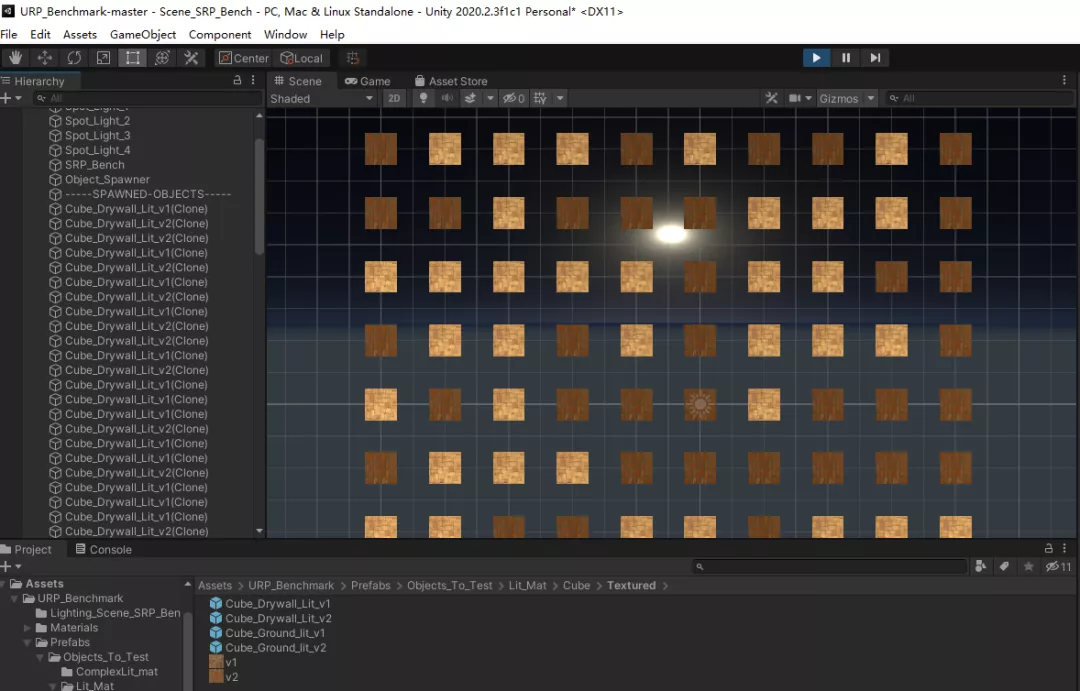This screenshot has width=1080, height=691.
Task: Select the Hand tool in the toolbar
Action: point(16,58)
